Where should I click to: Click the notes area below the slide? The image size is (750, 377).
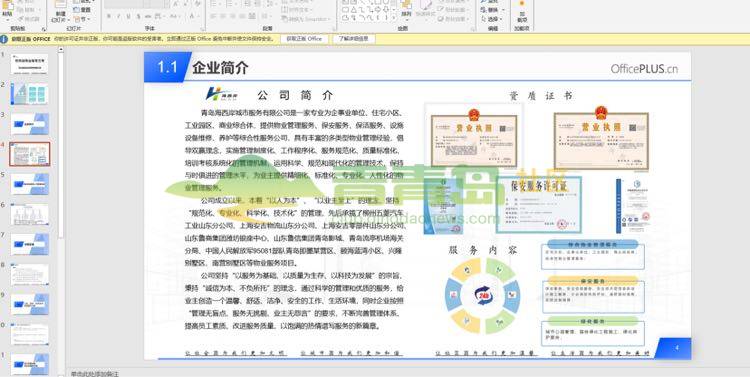point(407,373)
